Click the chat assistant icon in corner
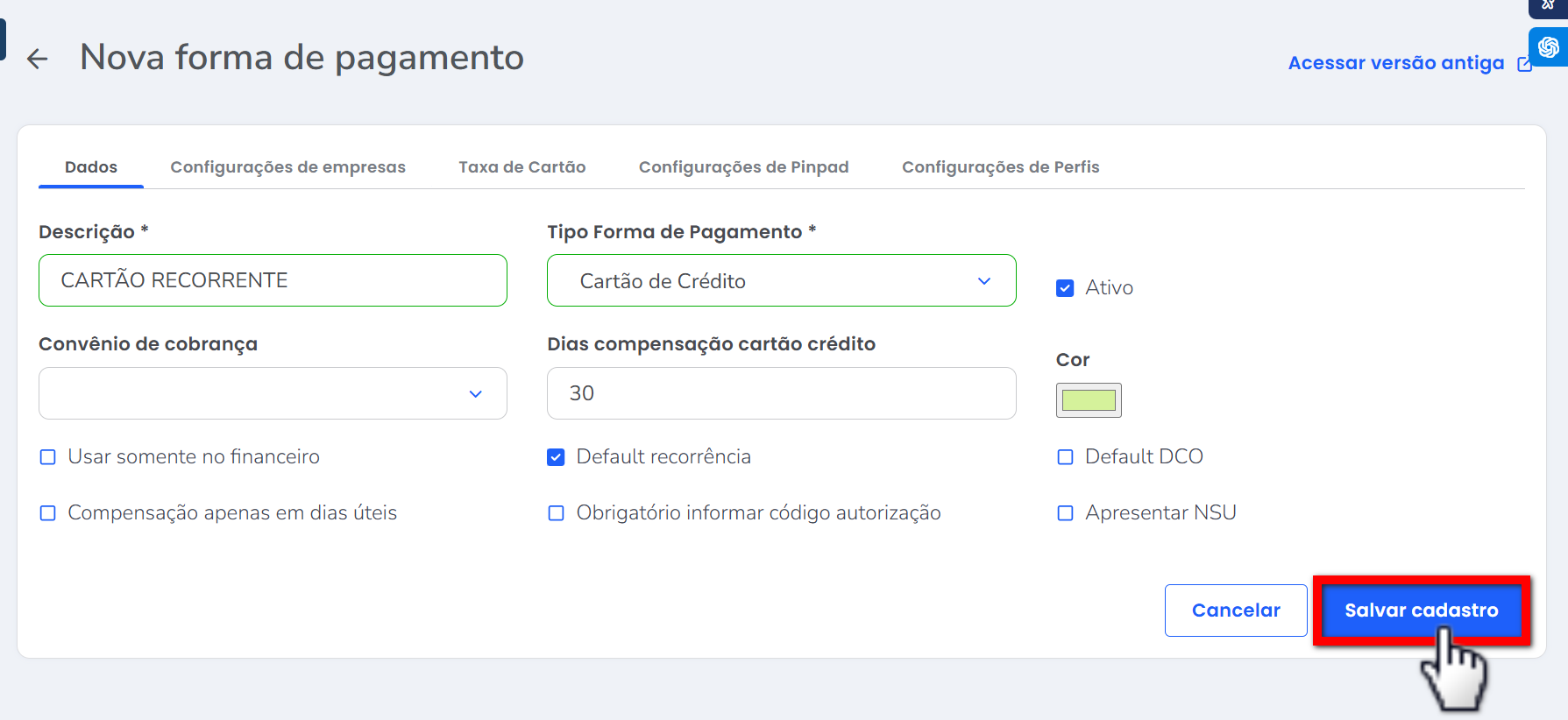1568x720 pixels. coord(1548,47)
